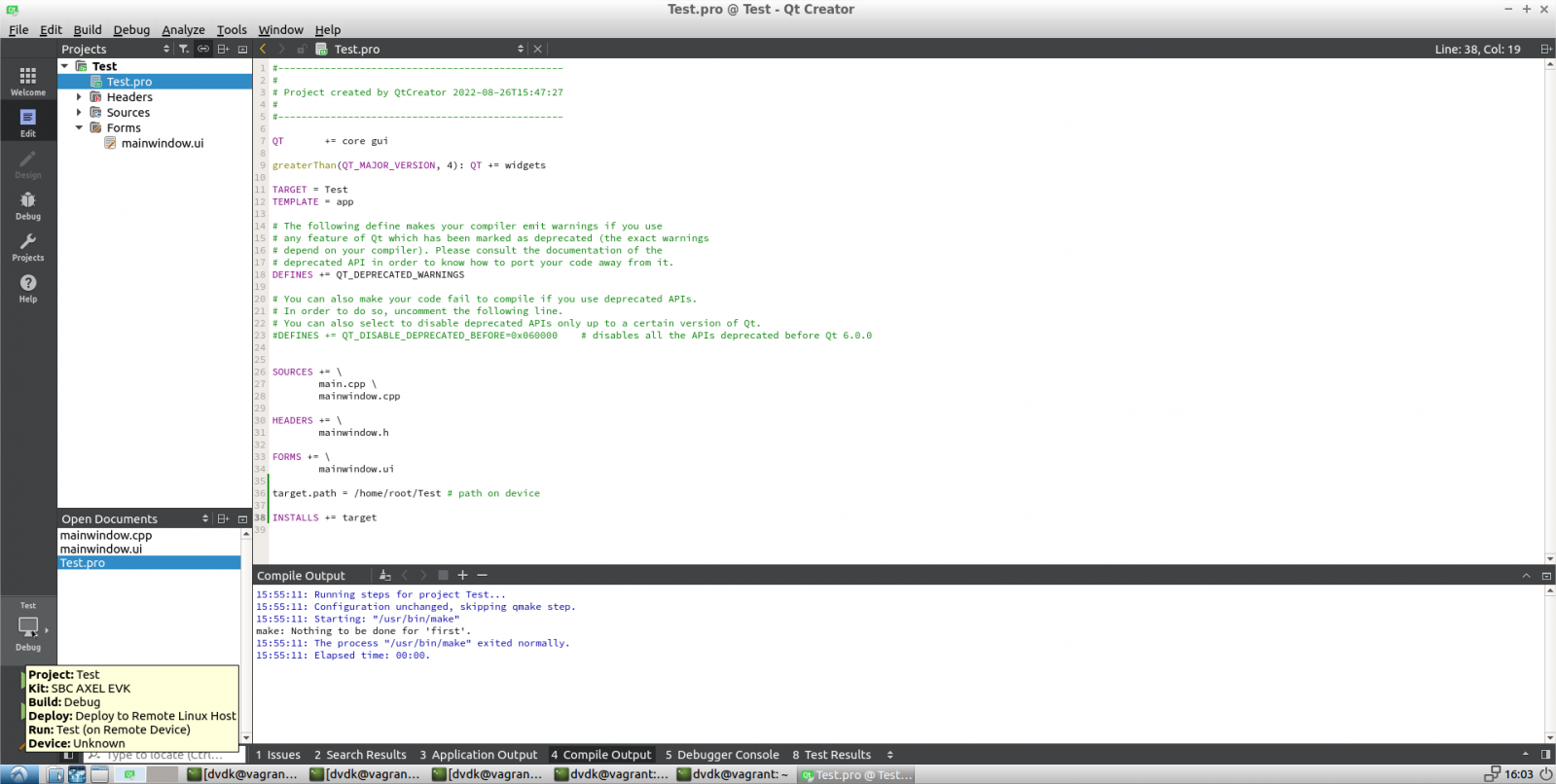The width and height of the screenshot is (1556, 784).
Task: Toggle the left sidebar visibility button
Action: click(68, 755)
